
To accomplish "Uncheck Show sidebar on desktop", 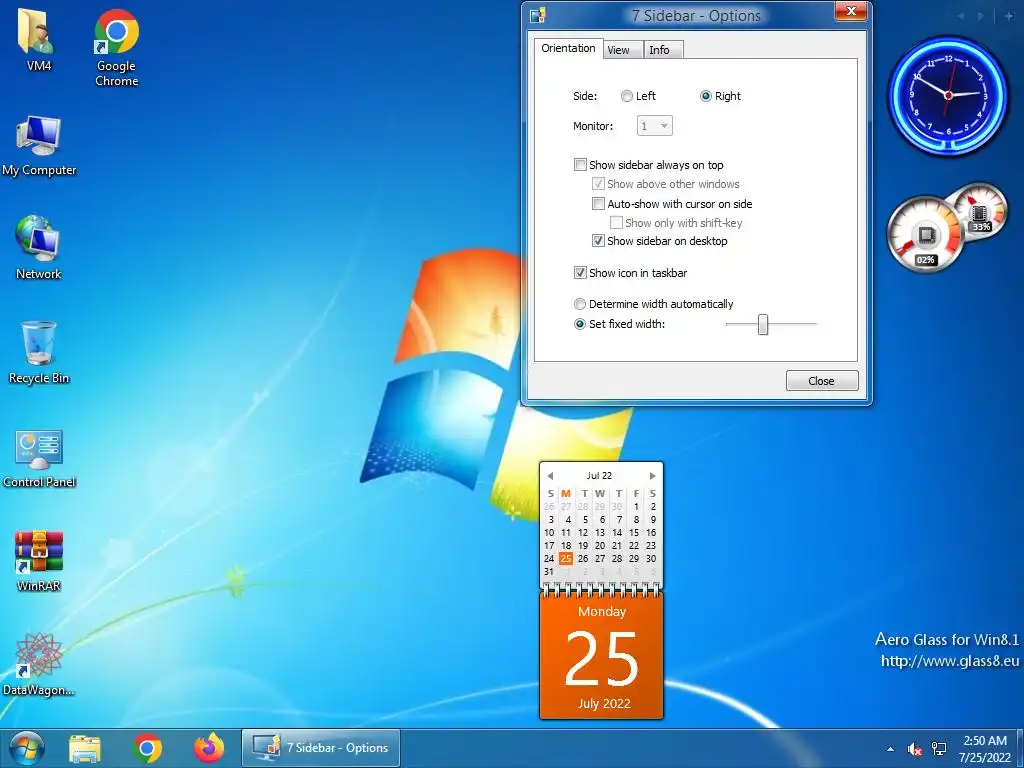I will [598, 241].
